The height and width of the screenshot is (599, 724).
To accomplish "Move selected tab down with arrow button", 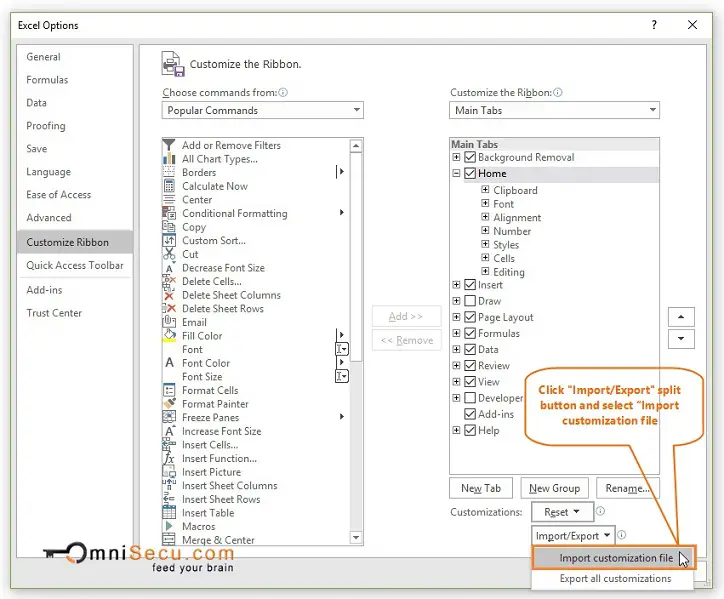I will 681,339.
